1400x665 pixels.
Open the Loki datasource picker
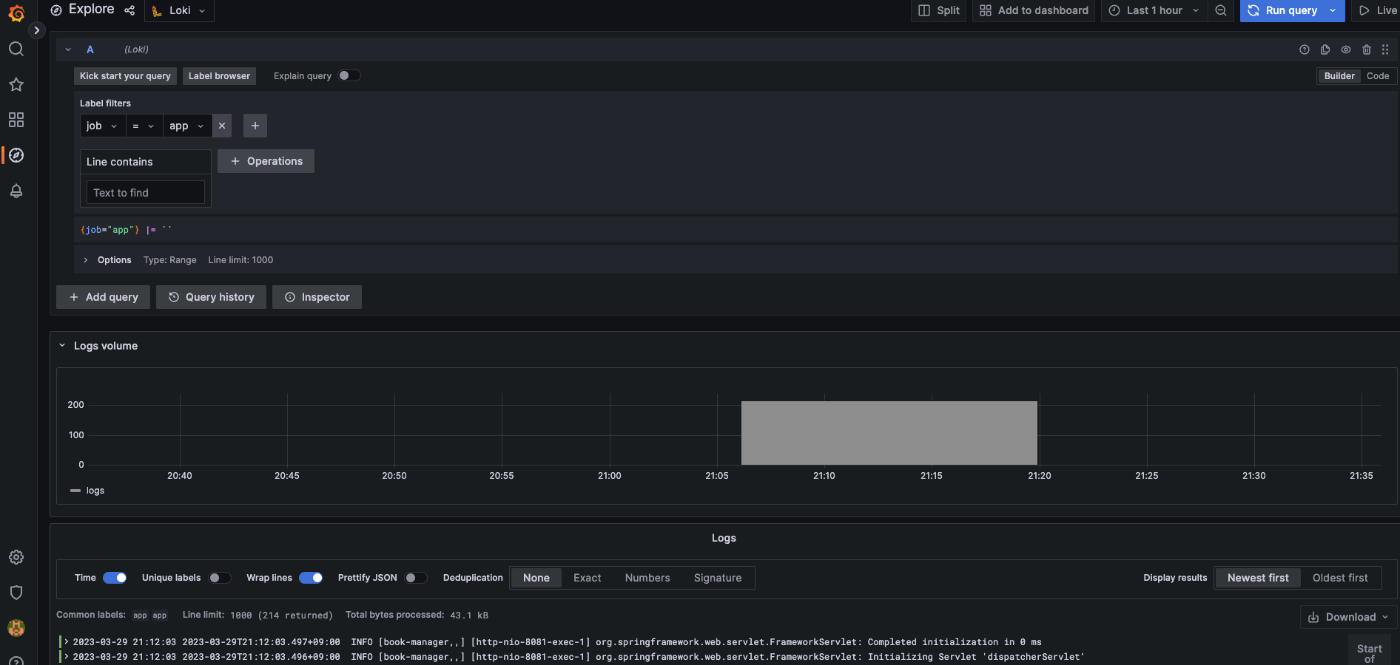click(x=179, y=10)
